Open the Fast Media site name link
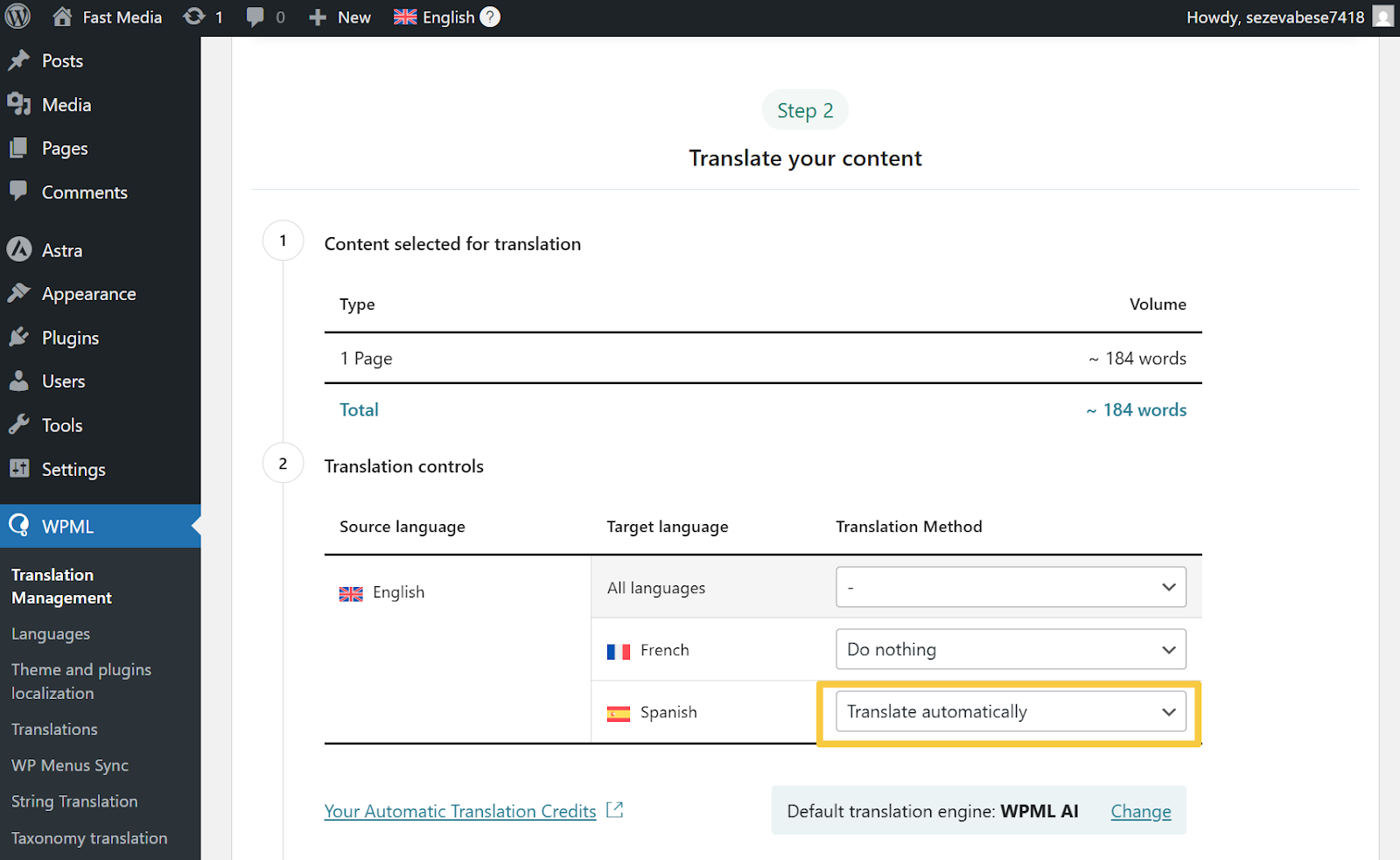Viewport: 1400px width, 860px height. point(122,17)
